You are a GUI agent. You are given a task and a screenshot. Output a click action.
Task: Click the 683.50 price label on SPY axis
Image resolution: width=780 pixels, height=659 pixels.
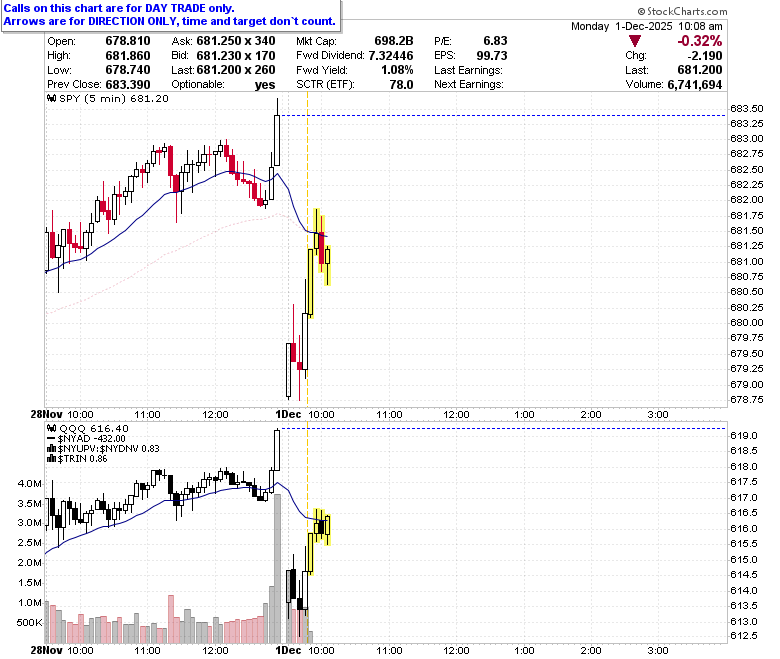pos(747,108)
